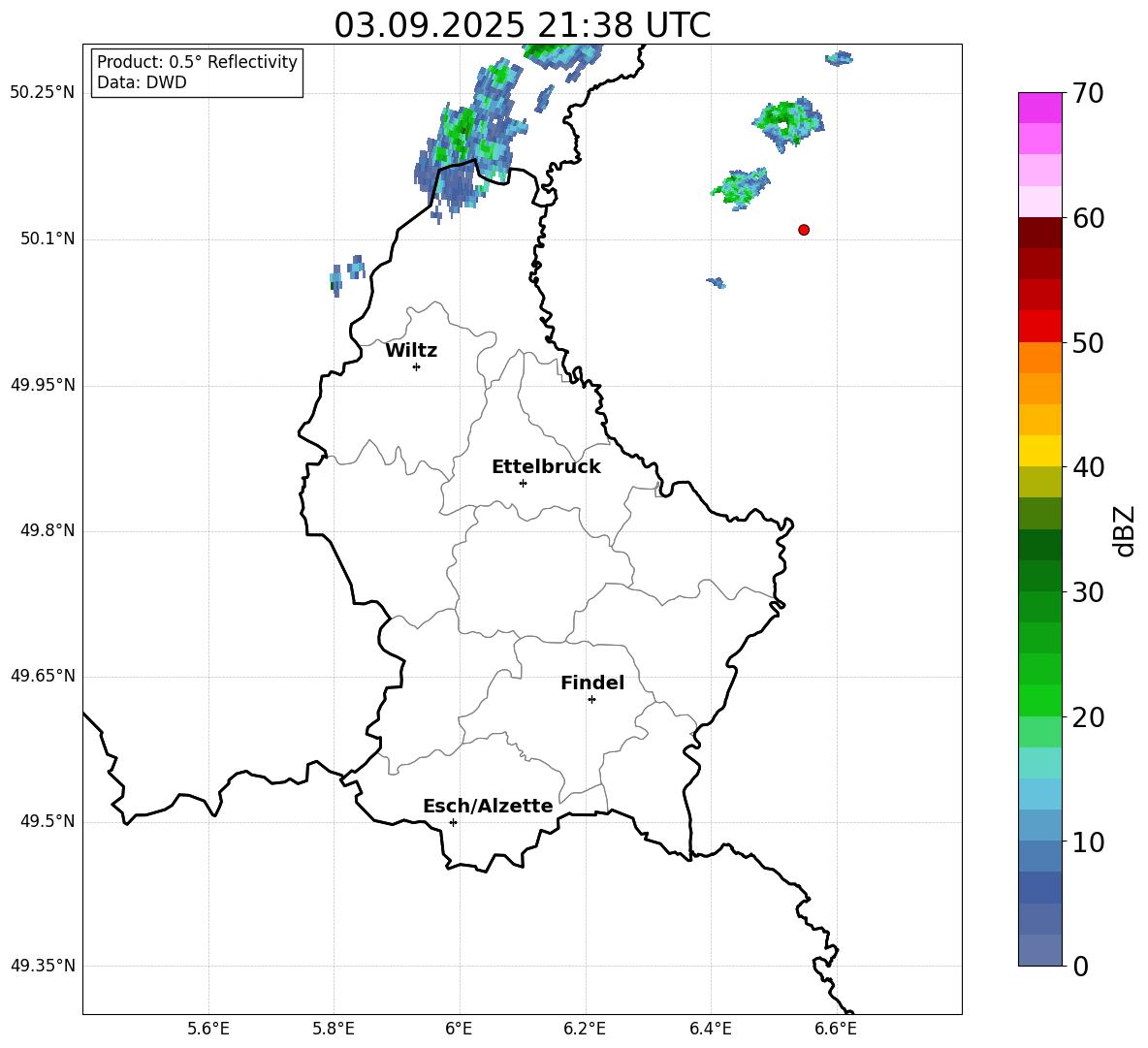Click the Ettelbruck station cross marker

coord(523,483)
